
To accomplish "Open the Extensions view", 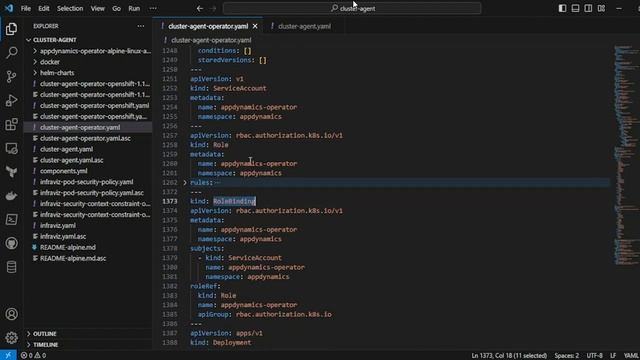I will (11, 124).
